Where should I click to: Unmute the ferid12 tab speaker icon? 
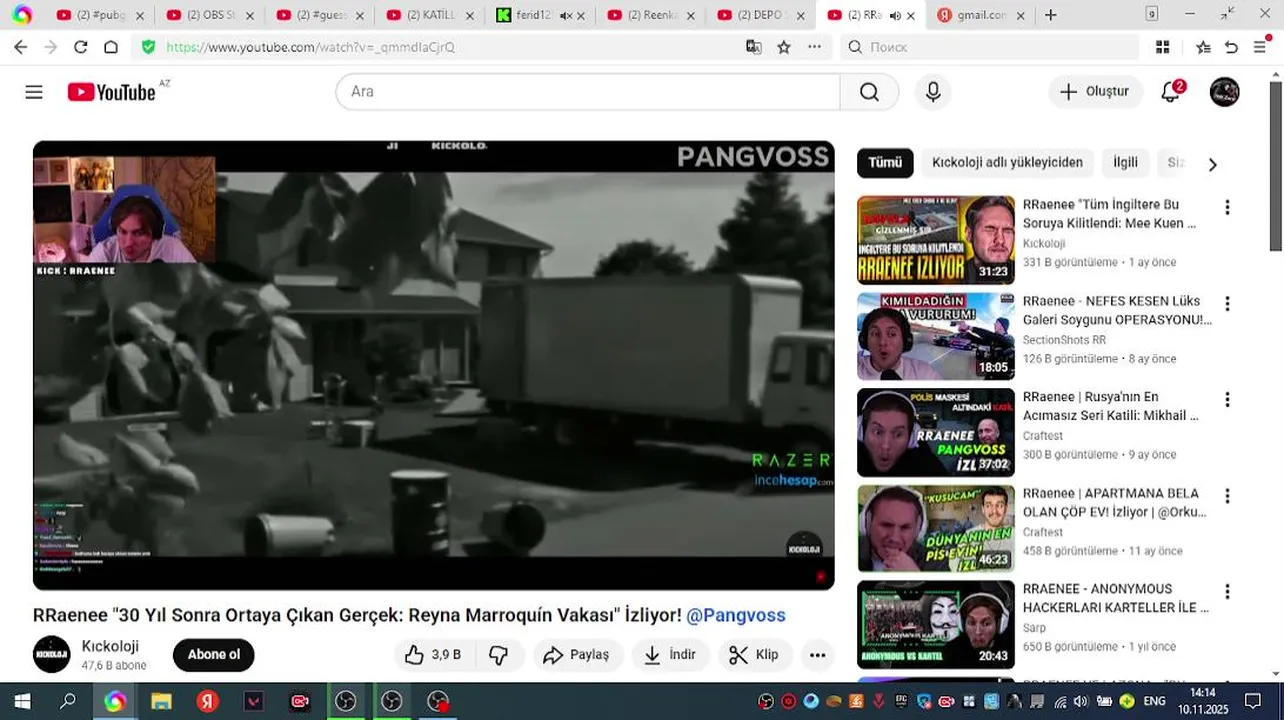point(566,16)
